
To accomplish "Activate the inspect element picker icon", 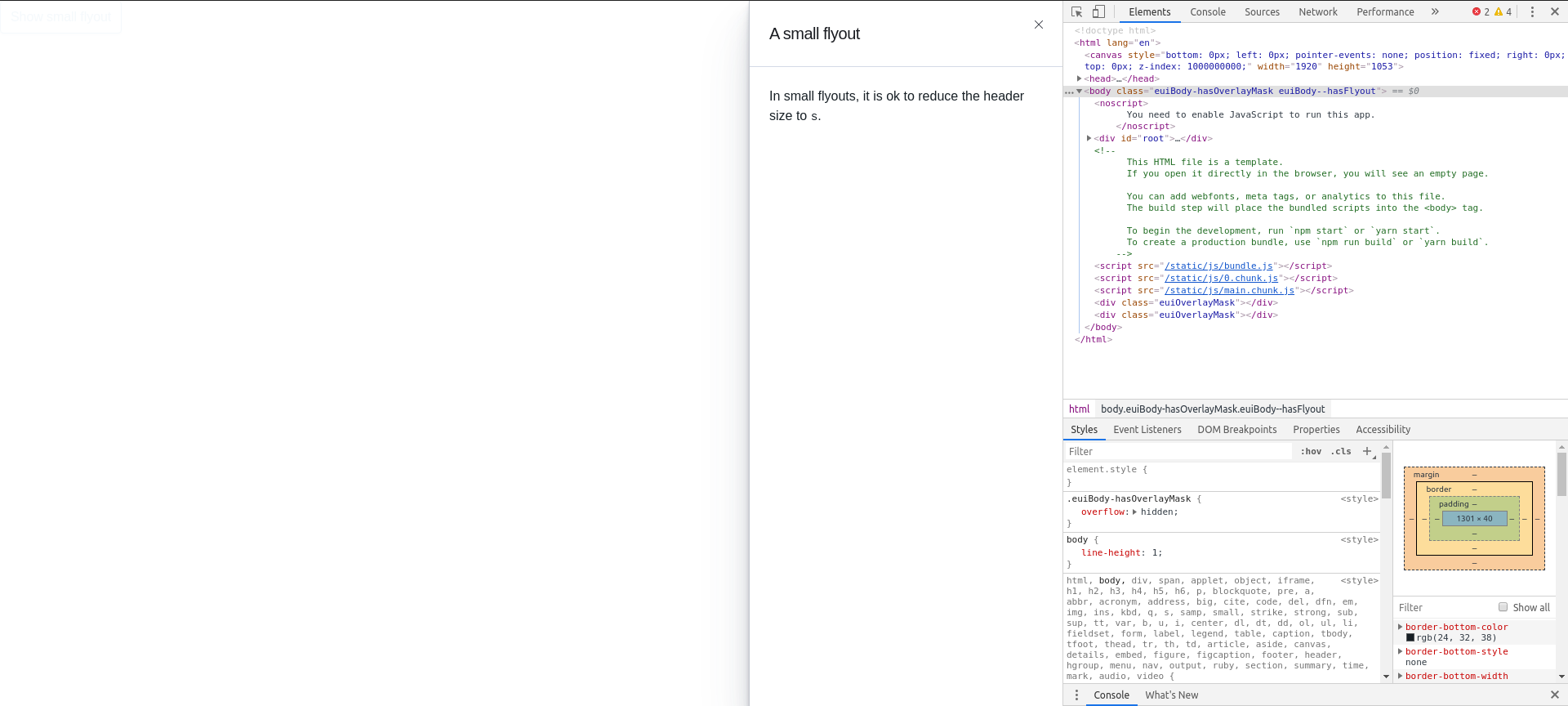I will pos(1076,11).
